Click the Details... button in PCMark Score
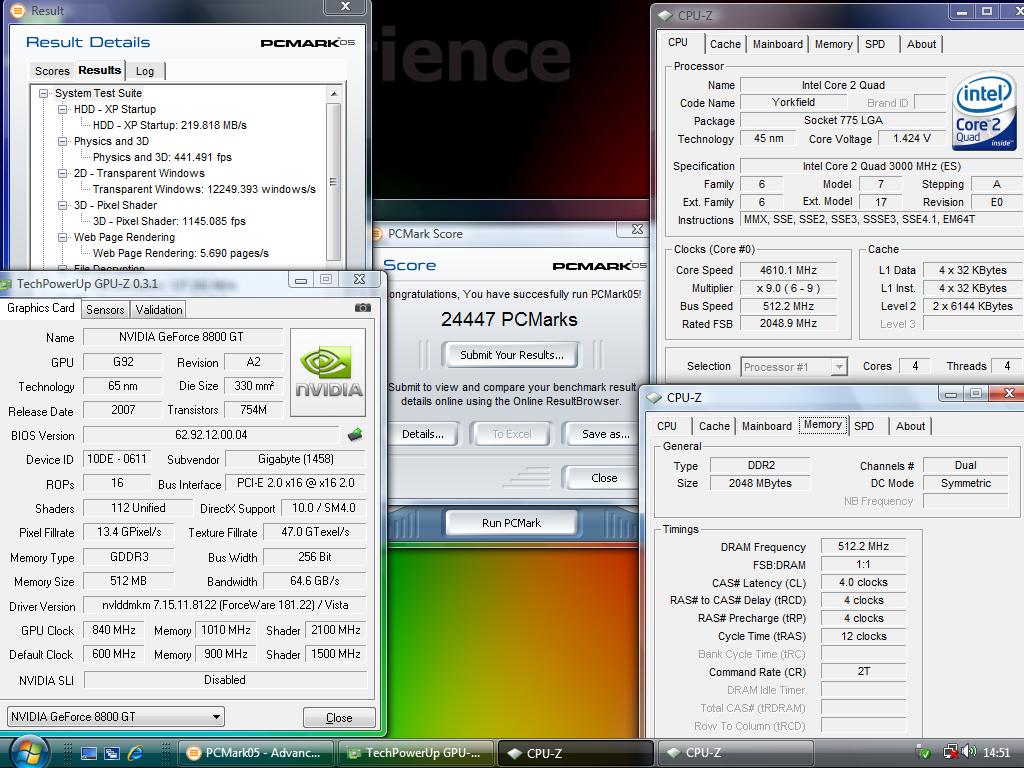This screenshot has width=1024, height=768. 423,434
